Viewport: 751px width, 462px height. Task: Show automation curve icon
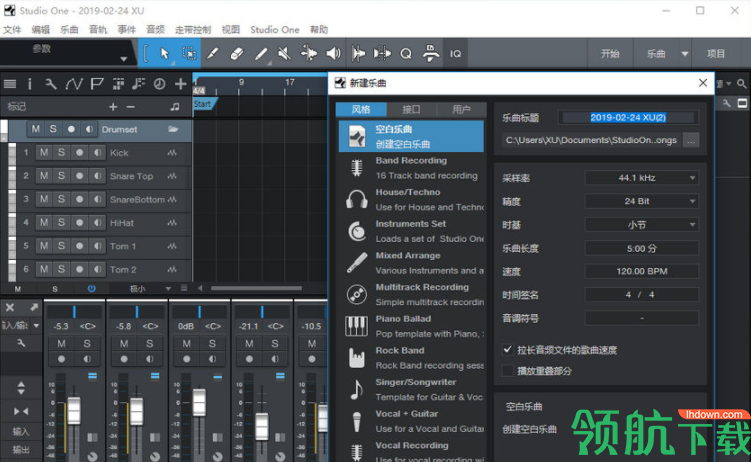[74, 84]
